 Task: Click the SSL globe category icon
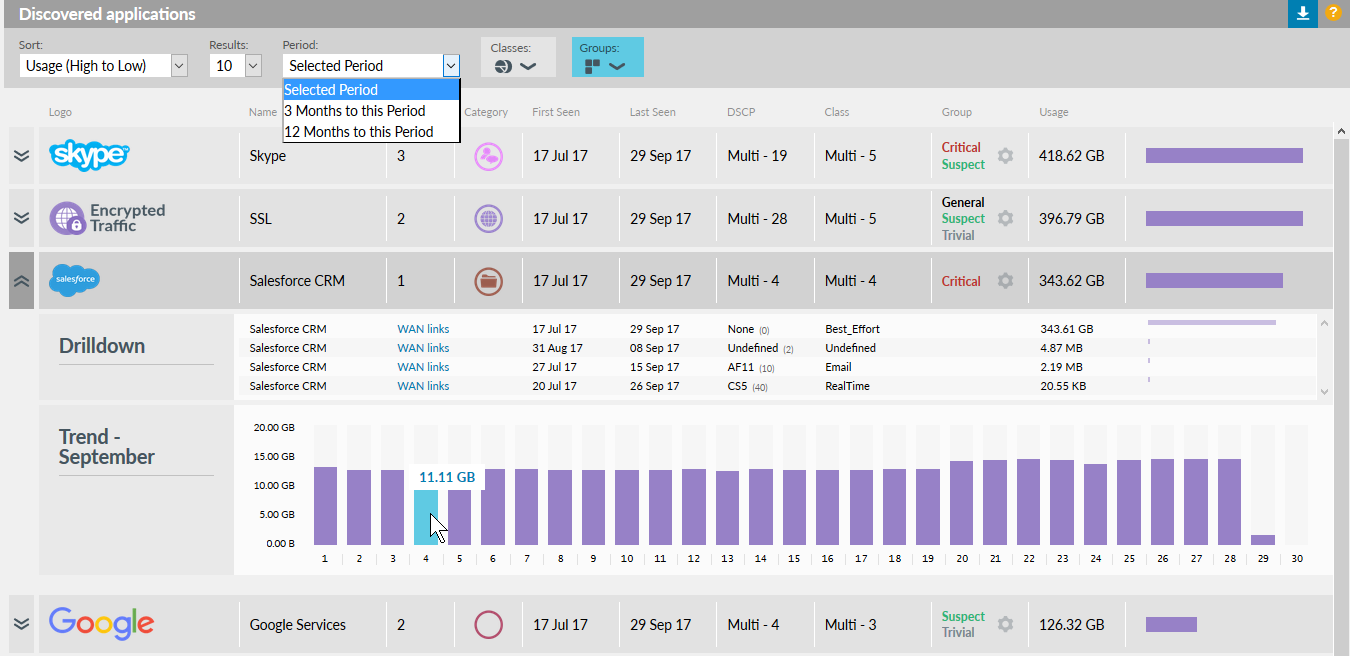(x=488, y=218)
